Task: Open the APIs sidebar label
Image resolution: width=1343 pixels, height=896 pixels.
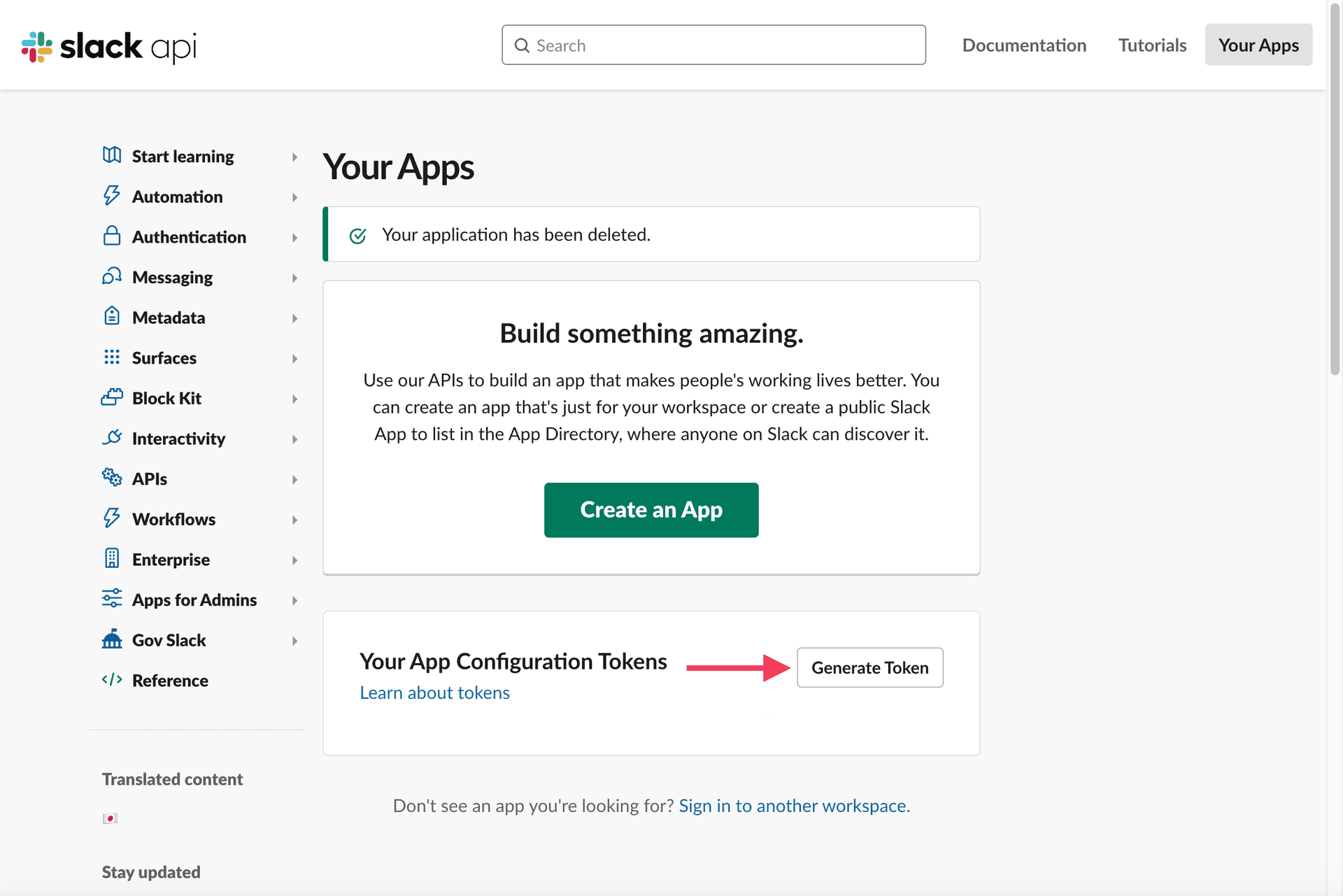Action: click(x=150, y=479)
